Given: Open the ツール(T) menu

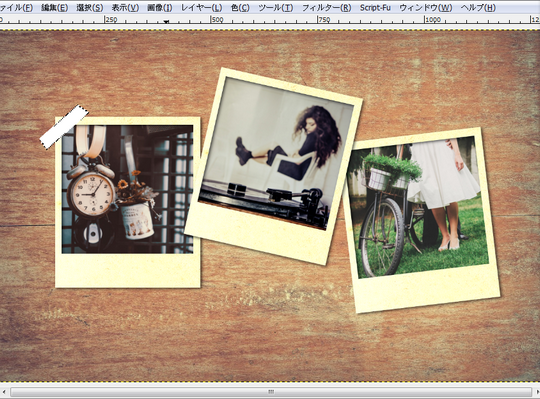Looking at the screenshot, I should click(x=276, y=8).
